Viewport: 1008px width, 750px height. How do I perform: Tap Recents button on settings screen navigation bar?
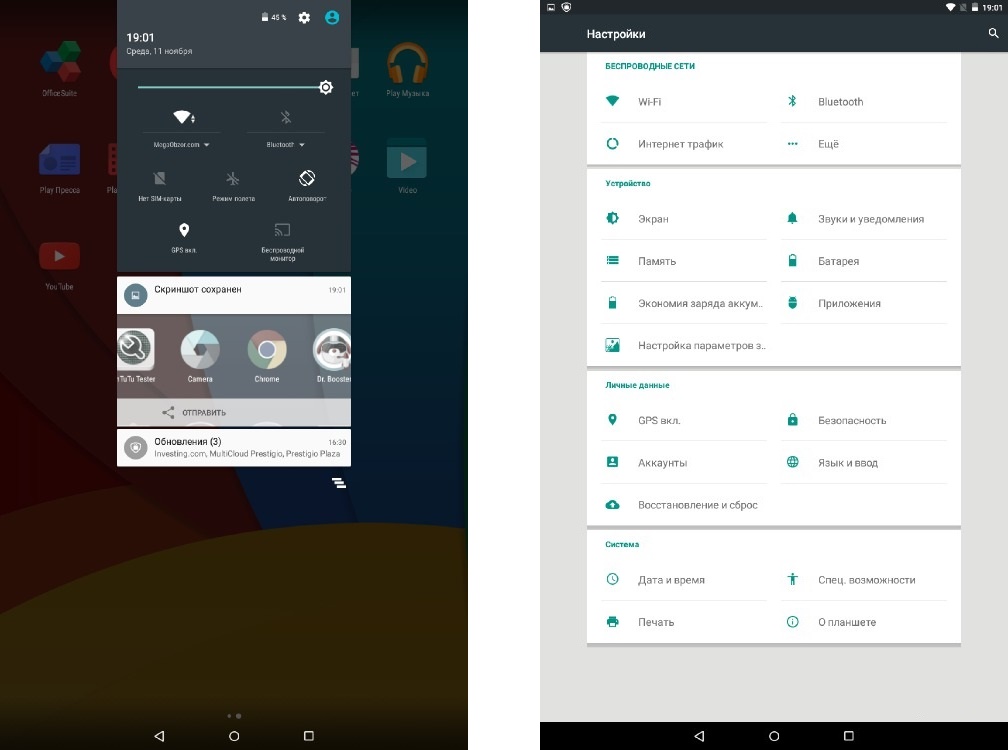coord(849,736)
